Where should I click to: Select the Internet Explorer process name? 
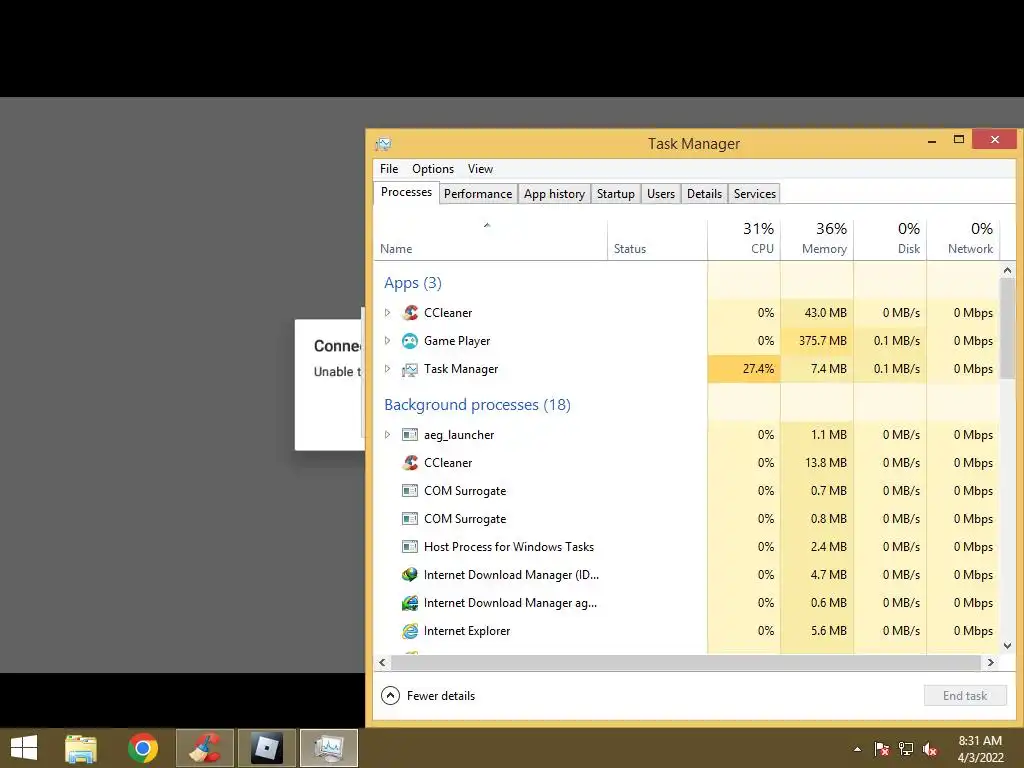tap(467, 631)
